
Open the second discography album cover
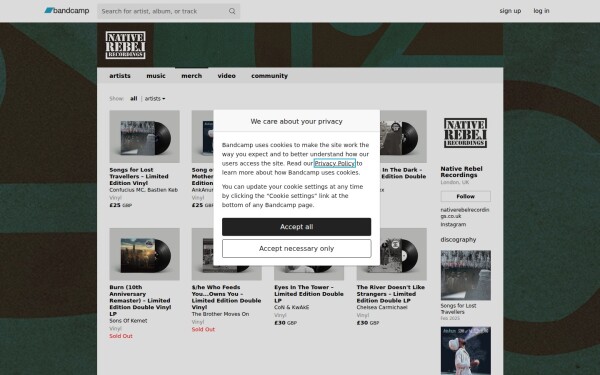click(x=465, y=351)
